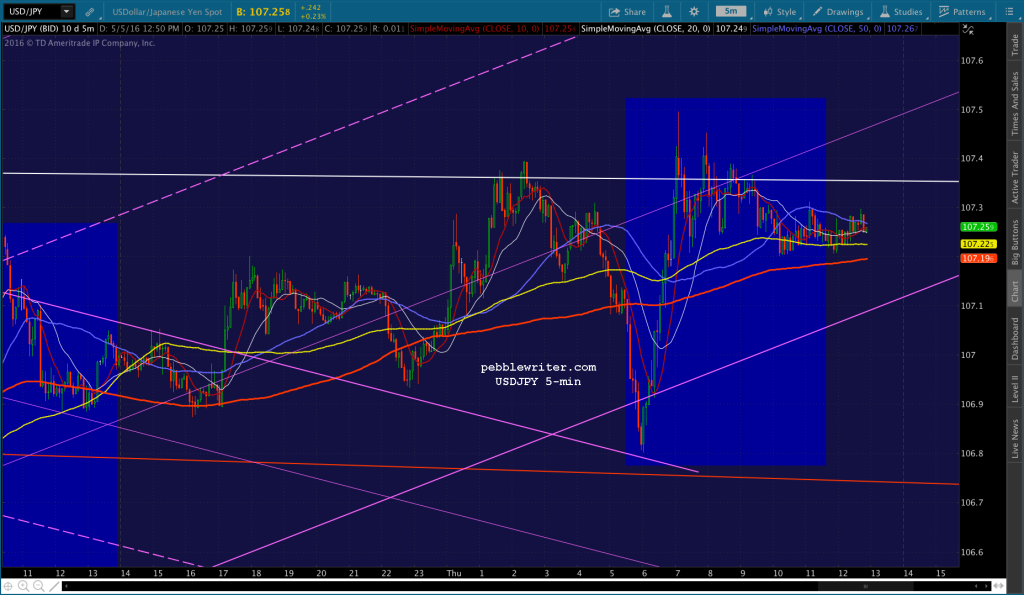Click USDollar/Japanese Yen Spot description
This screenshot has width=1024, height=595.
(x=167, y=12)
